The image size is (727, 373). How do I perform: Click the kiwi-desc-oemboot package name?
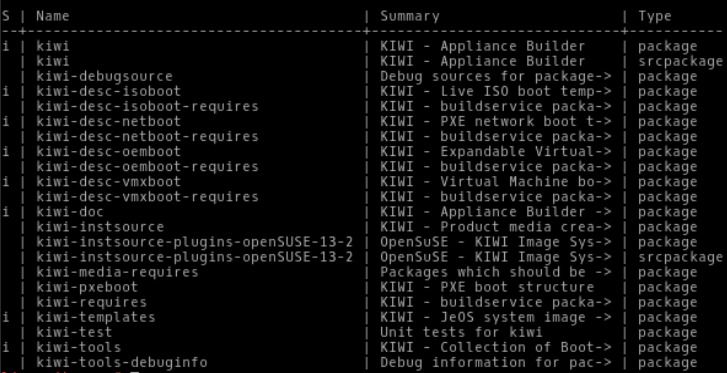(x=109, y=152)
